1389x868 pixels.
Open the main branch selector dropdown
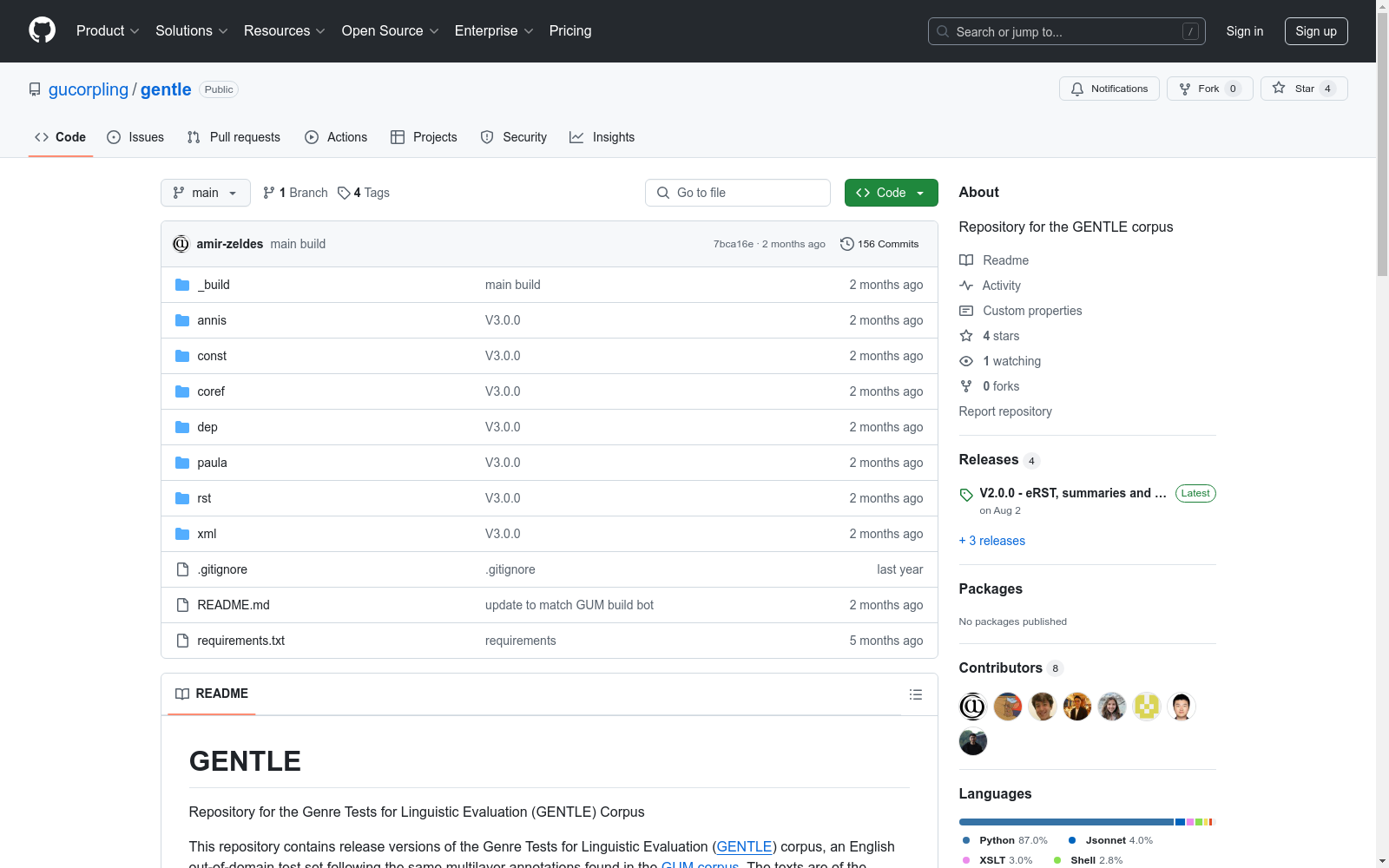[206, 193]
